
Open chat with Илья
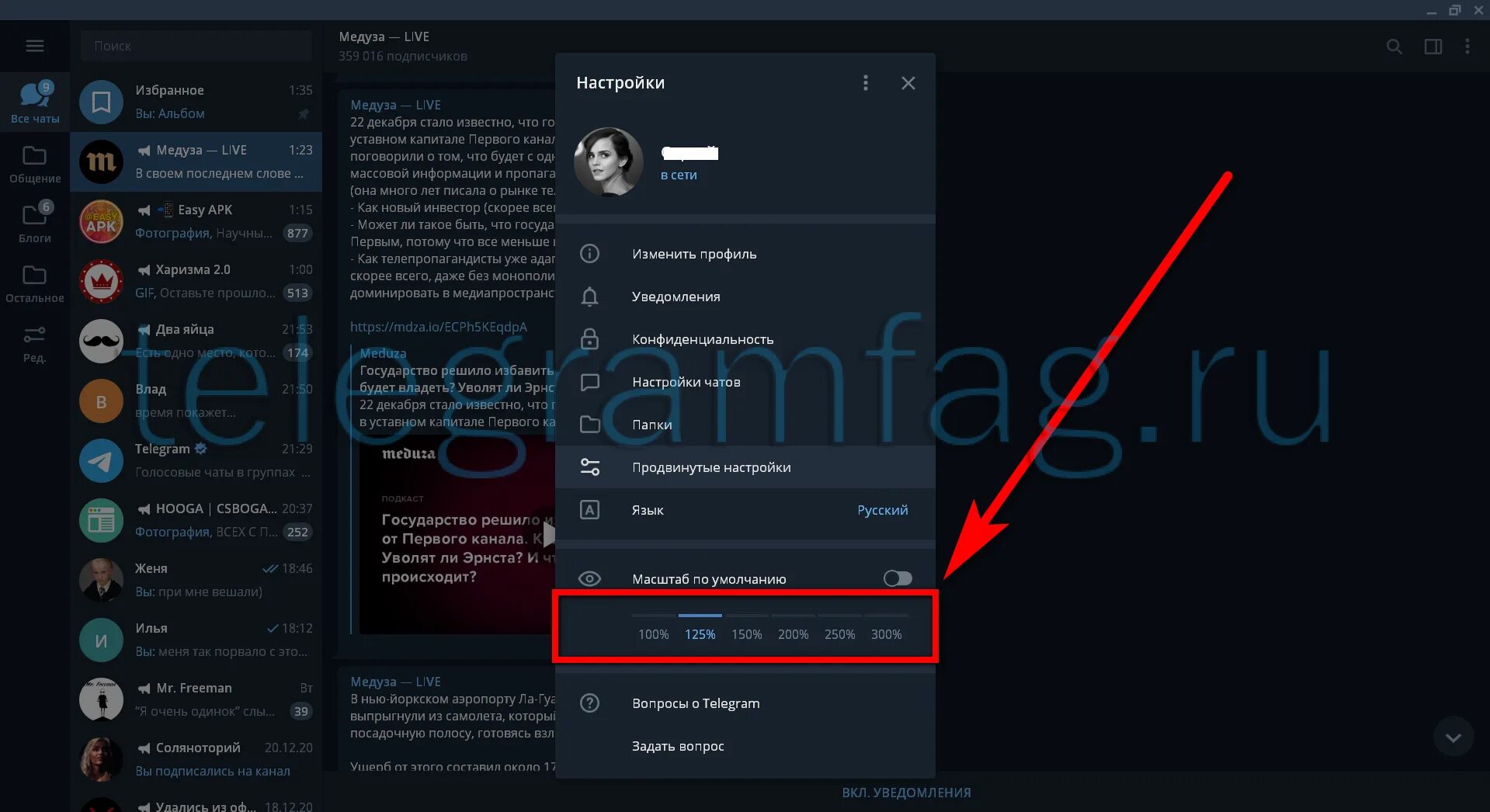[x=196, y=640]
